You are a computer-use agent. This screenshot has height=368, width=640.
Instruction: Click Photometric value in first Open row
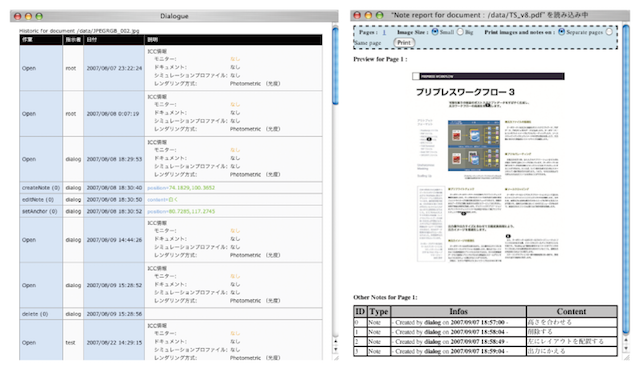[x=255, y=83]
